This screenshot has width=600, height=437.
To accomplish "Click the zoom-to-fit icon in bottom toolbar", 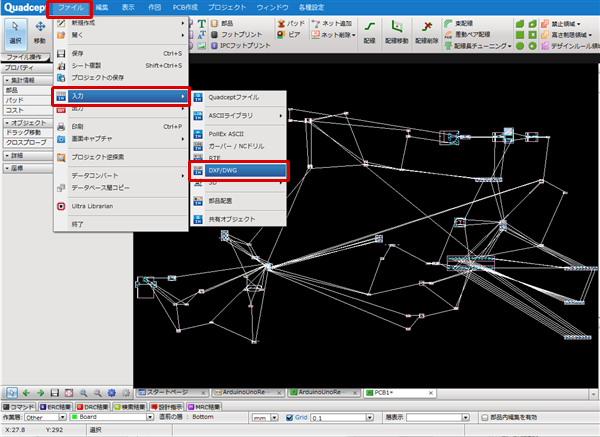I will (x=69, y=393).
